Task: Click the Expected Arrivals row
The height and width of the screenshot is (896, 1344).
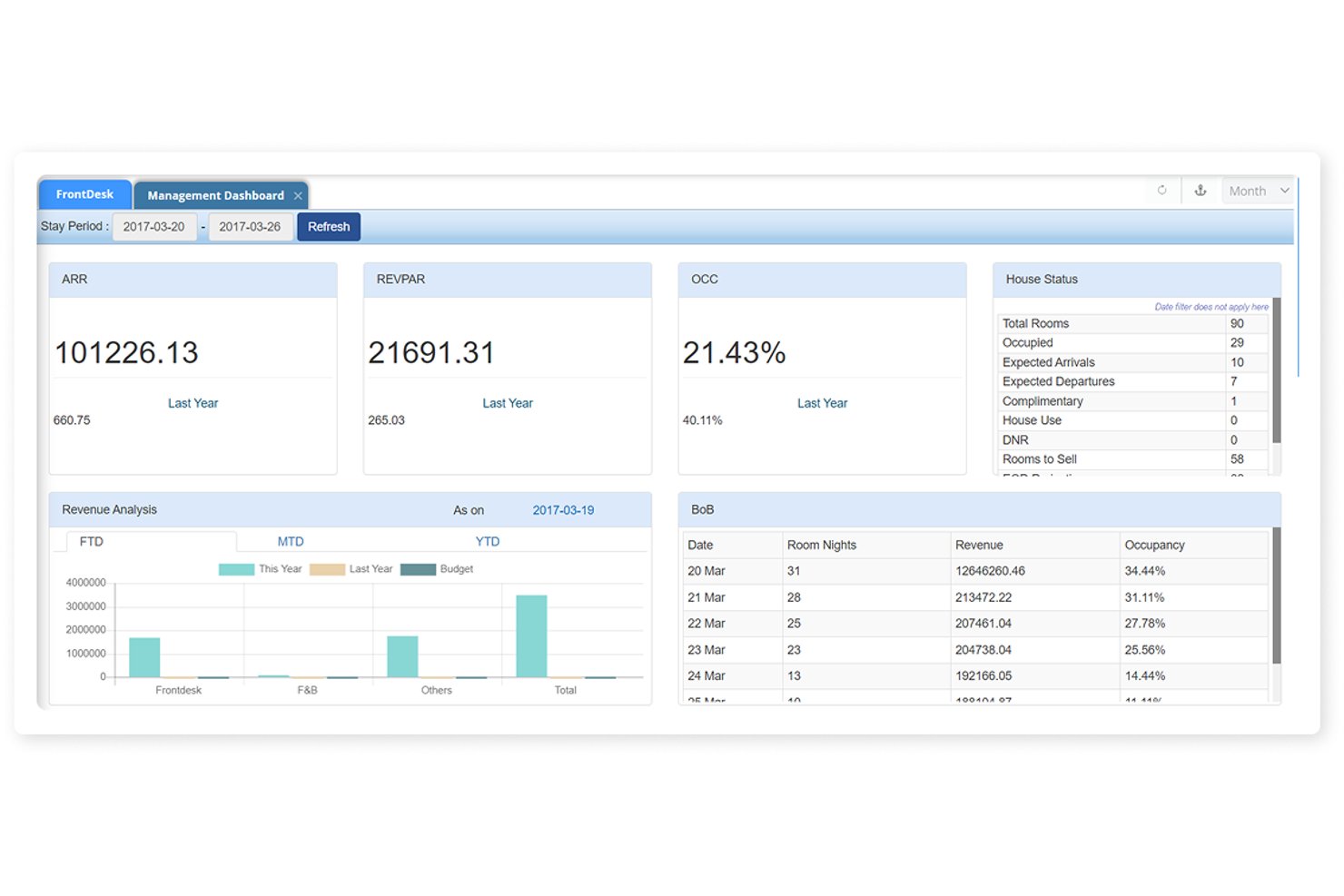Action: click(x=1133, y=362)
